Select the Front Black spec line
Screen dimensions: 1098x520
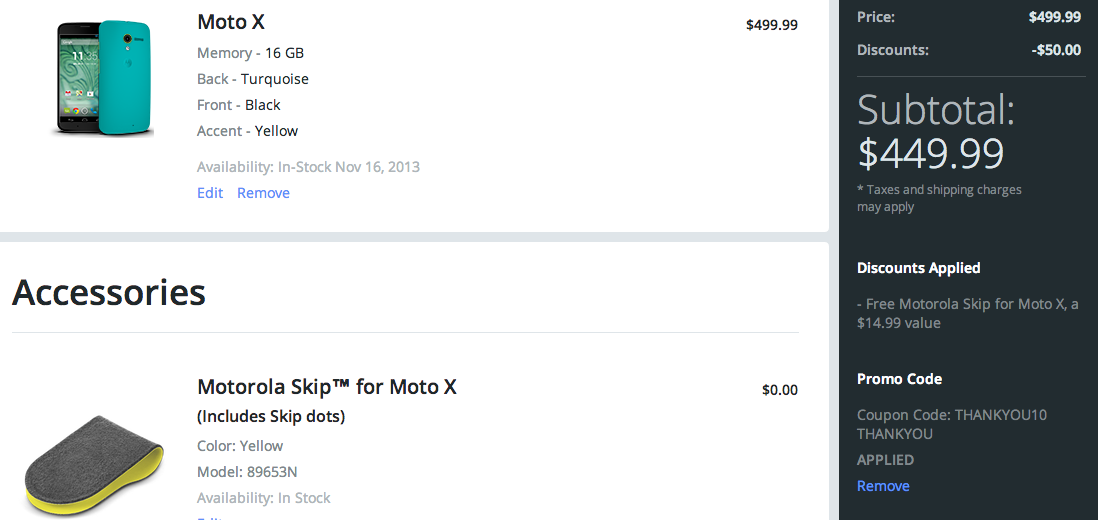tap(239, 105)
